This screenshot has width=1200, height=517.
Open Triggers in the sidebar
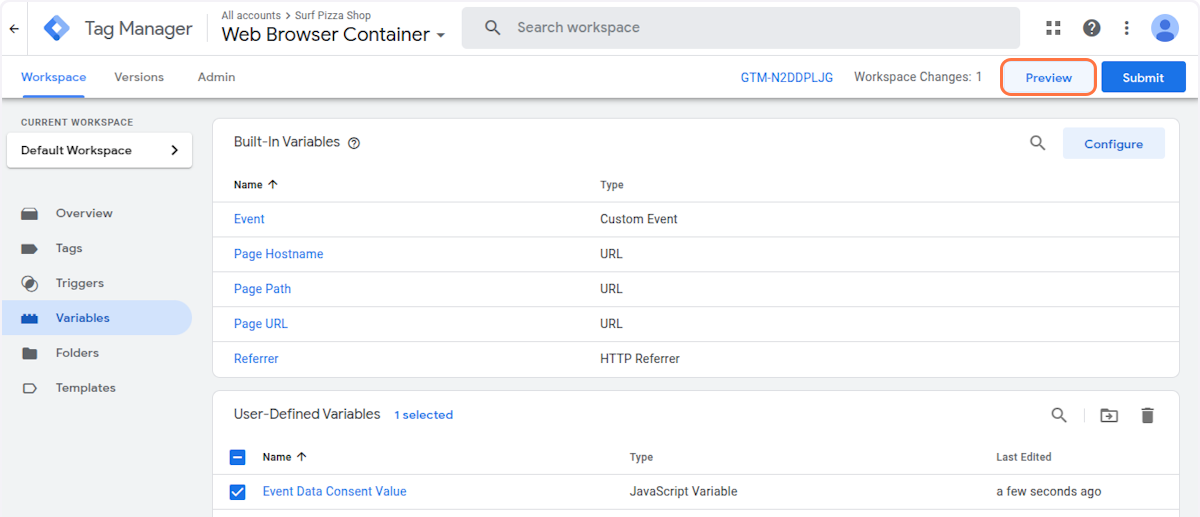pos(80,283)
